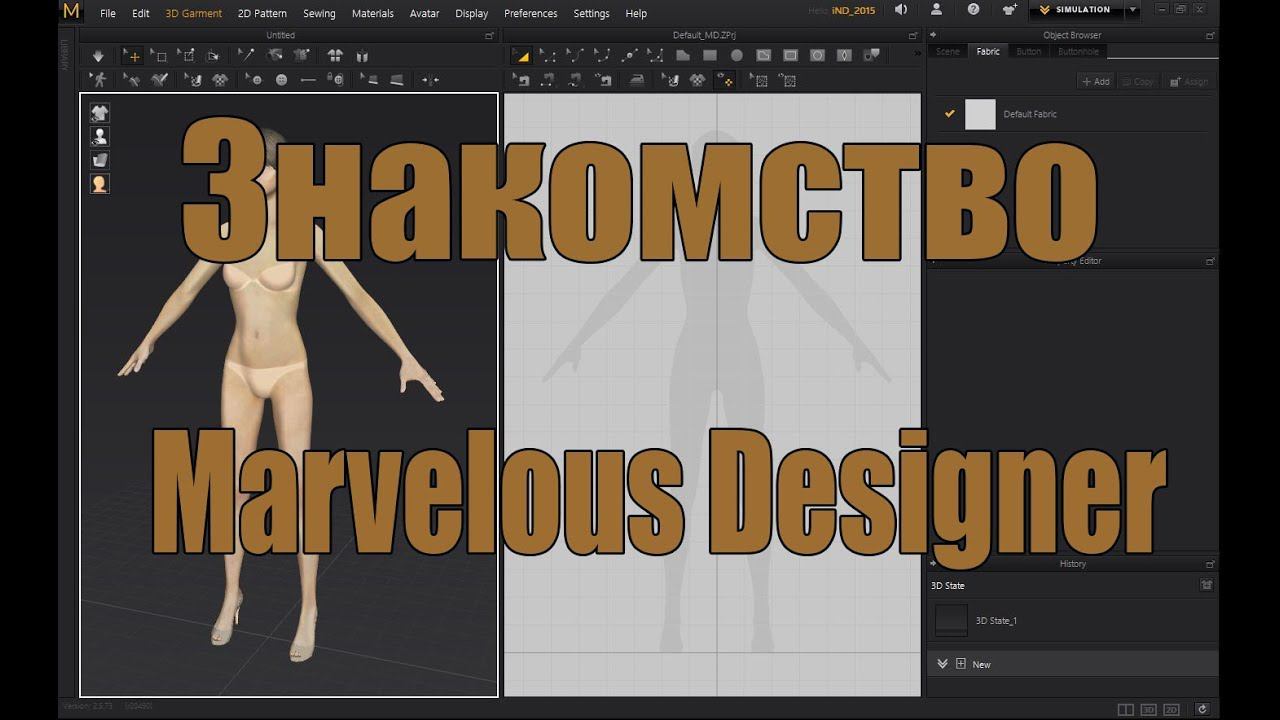Click the Default Fabric white swatch
This screenshot has height=720, width=1280.
(x=980, y=114)
